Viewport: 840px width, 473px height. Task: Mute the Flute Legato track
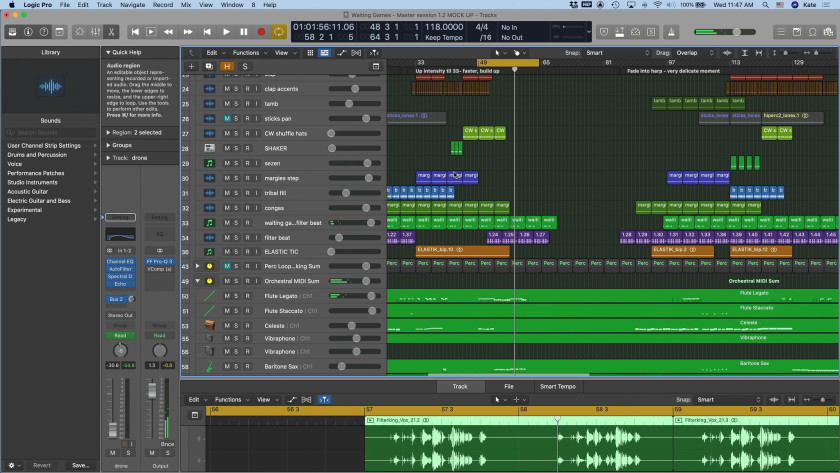(x=227, y=296)
